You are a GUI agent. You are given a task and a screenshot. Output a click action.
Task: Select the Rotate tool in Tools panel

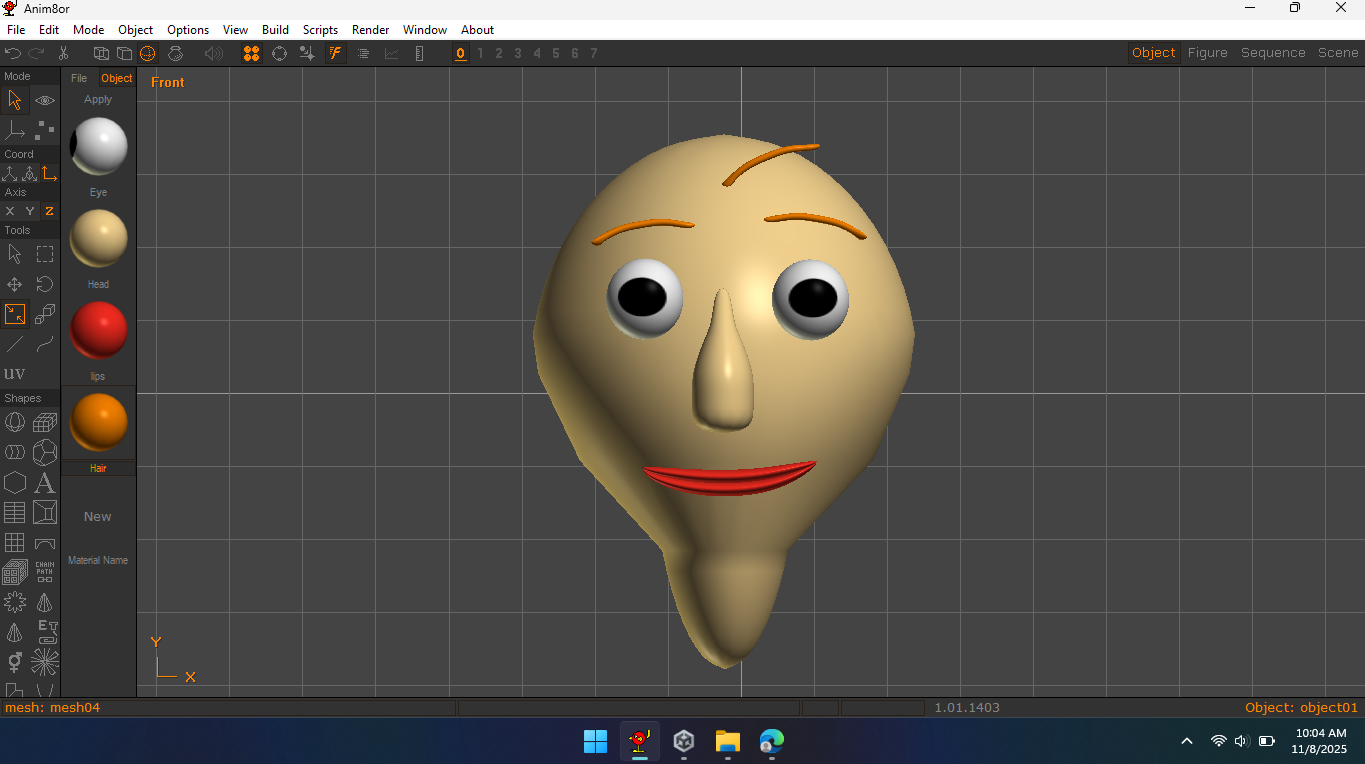click(x=45, y=285)
